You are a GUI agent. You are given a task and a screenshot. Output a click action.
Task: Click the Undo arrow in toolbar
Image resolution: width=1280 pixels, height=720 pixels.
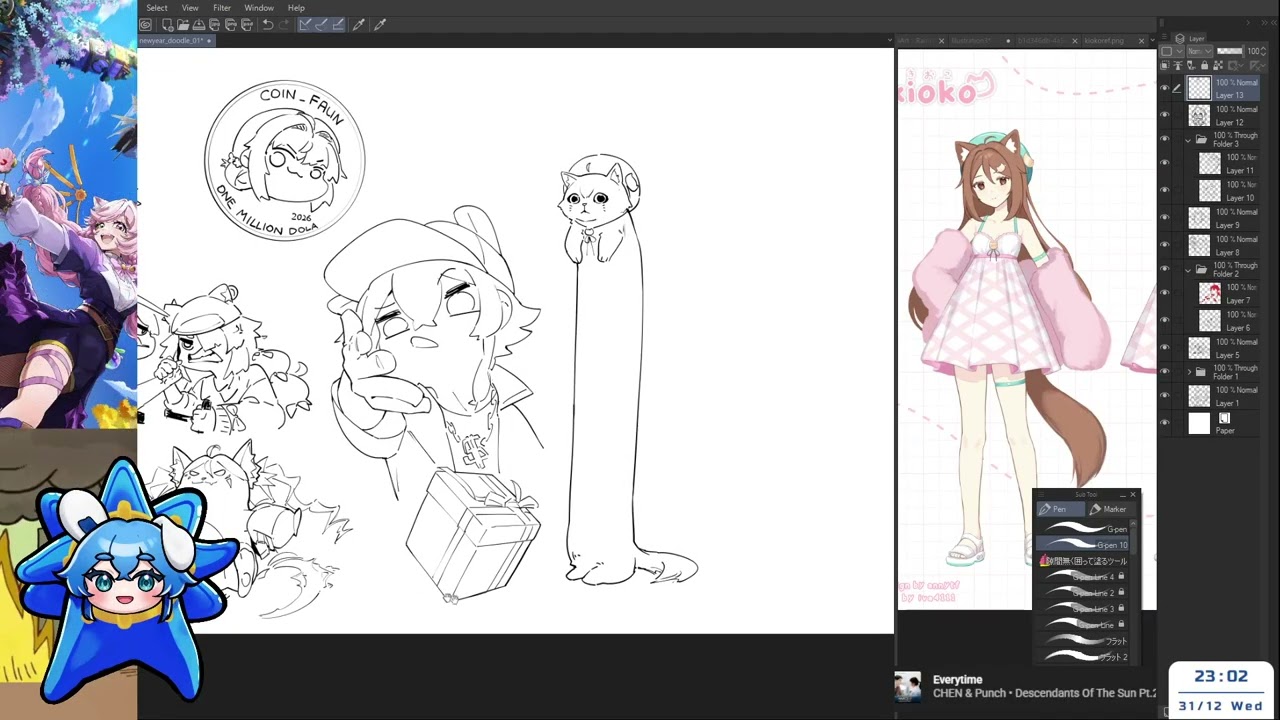(268, 24)
